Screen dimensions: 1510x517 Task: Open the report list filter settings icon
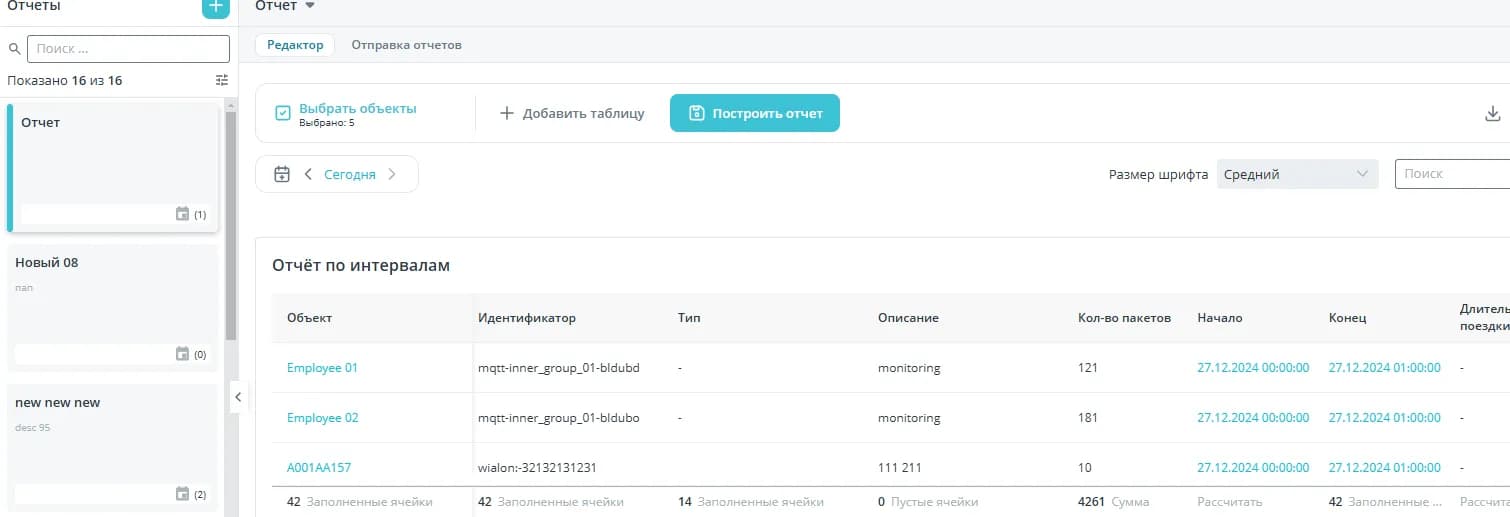(x=222, y=80)
